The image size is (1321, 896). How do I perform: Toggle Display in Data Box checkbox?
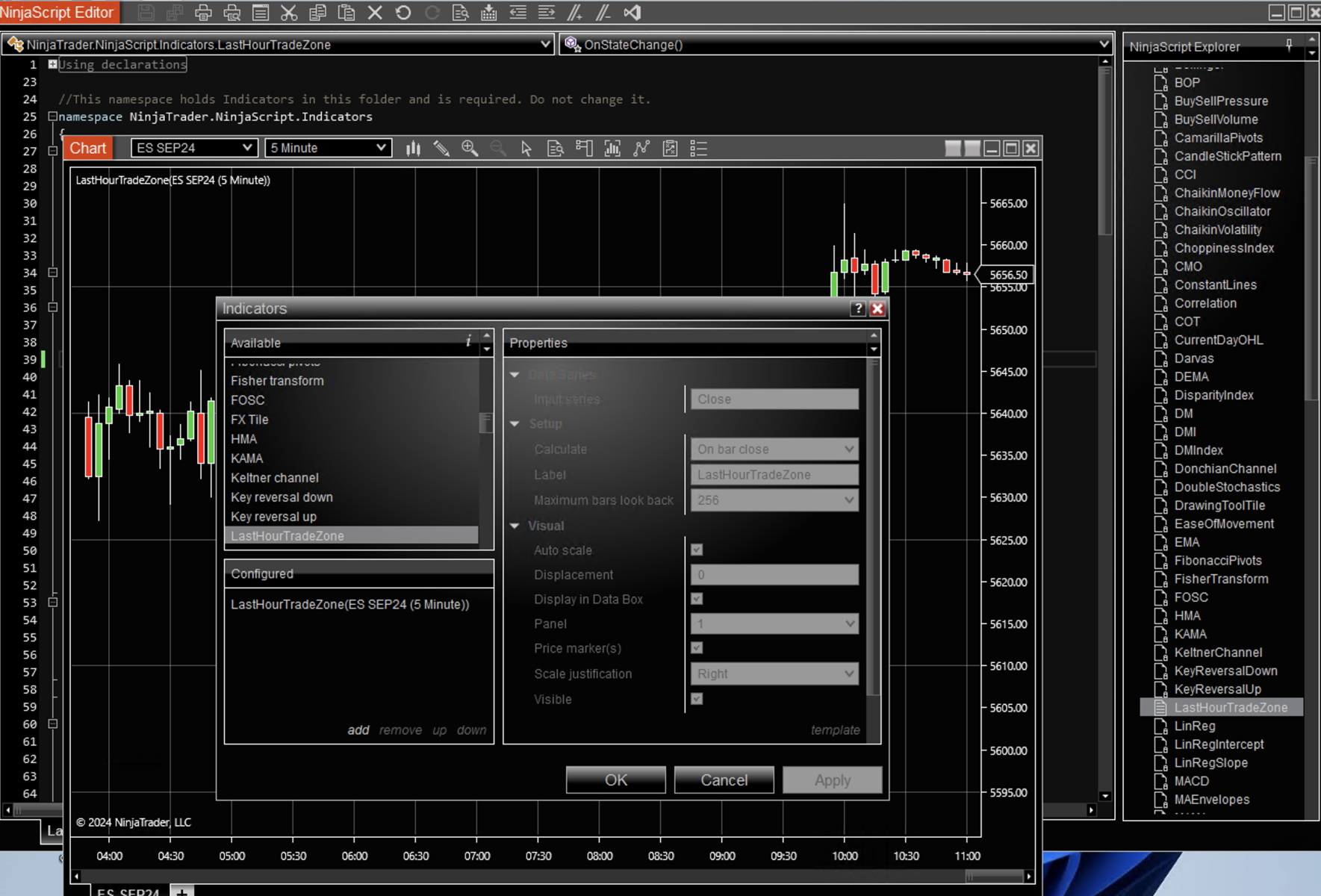[x=697, y=599]
